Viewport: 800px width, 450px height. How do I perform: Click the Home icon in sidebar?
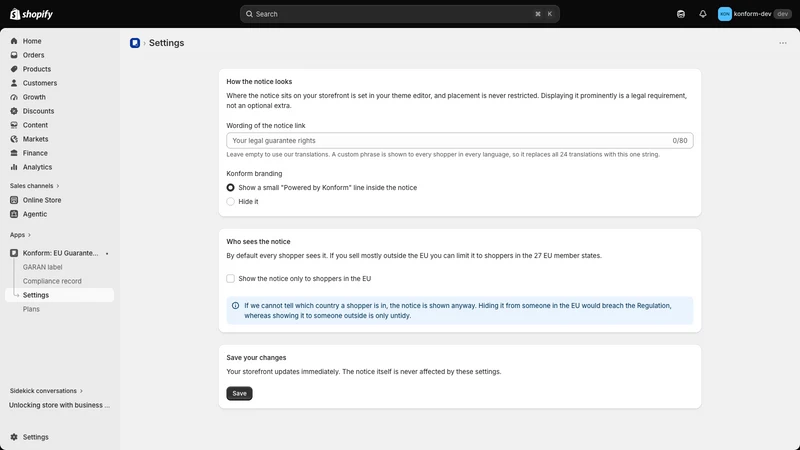(14, 41)
